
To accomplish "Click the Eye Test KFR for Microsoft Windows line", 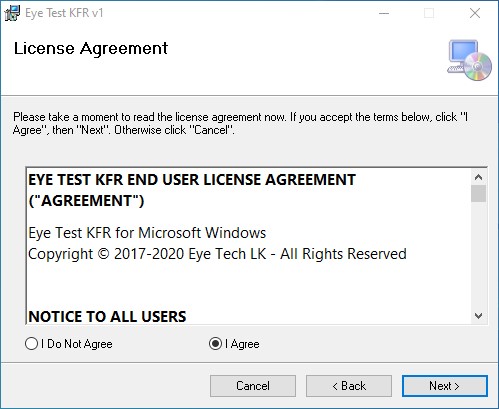I will (147, 233).
